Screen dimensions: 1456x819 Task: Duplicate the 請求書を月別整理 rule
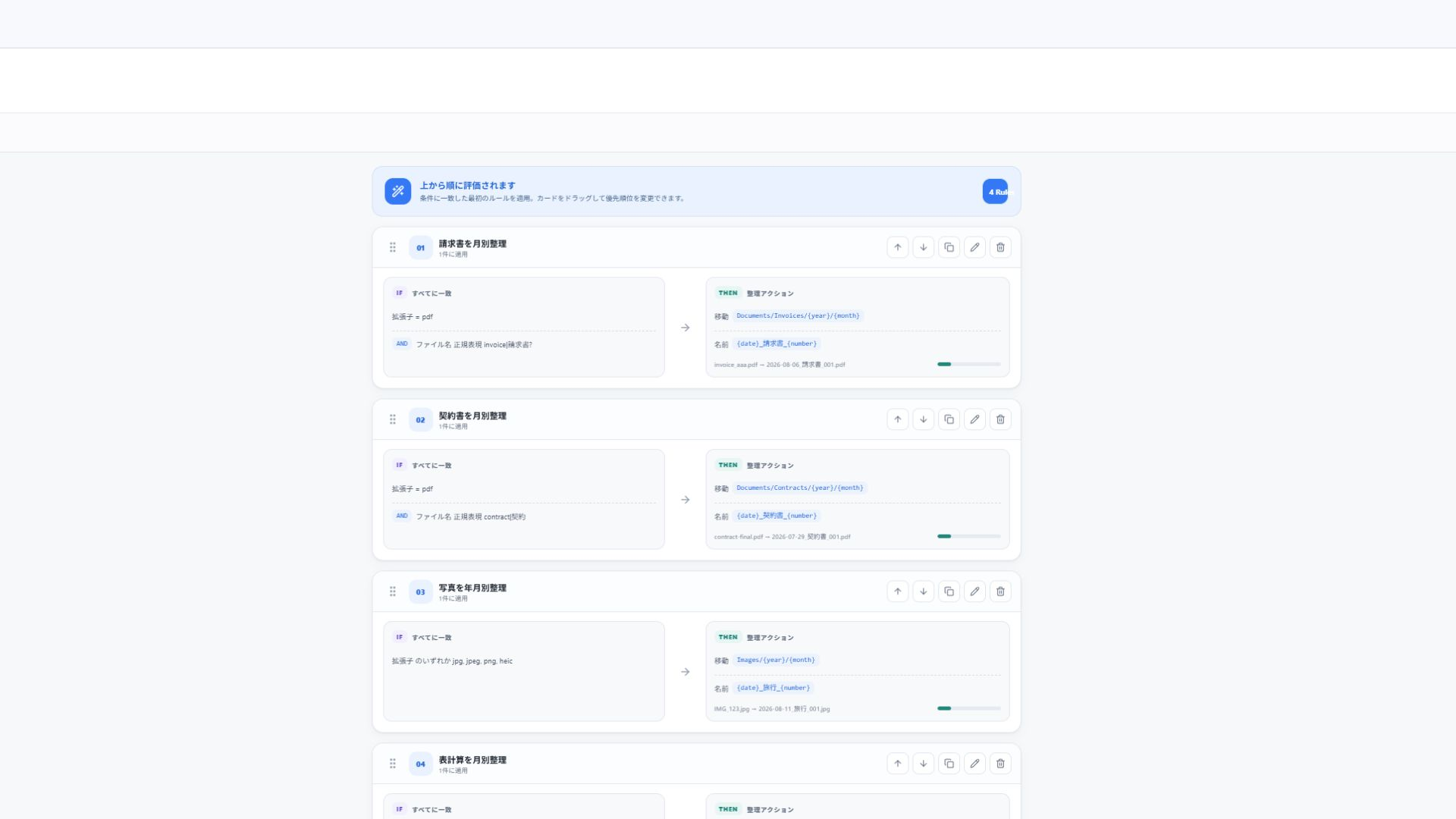tap(949, 247)
